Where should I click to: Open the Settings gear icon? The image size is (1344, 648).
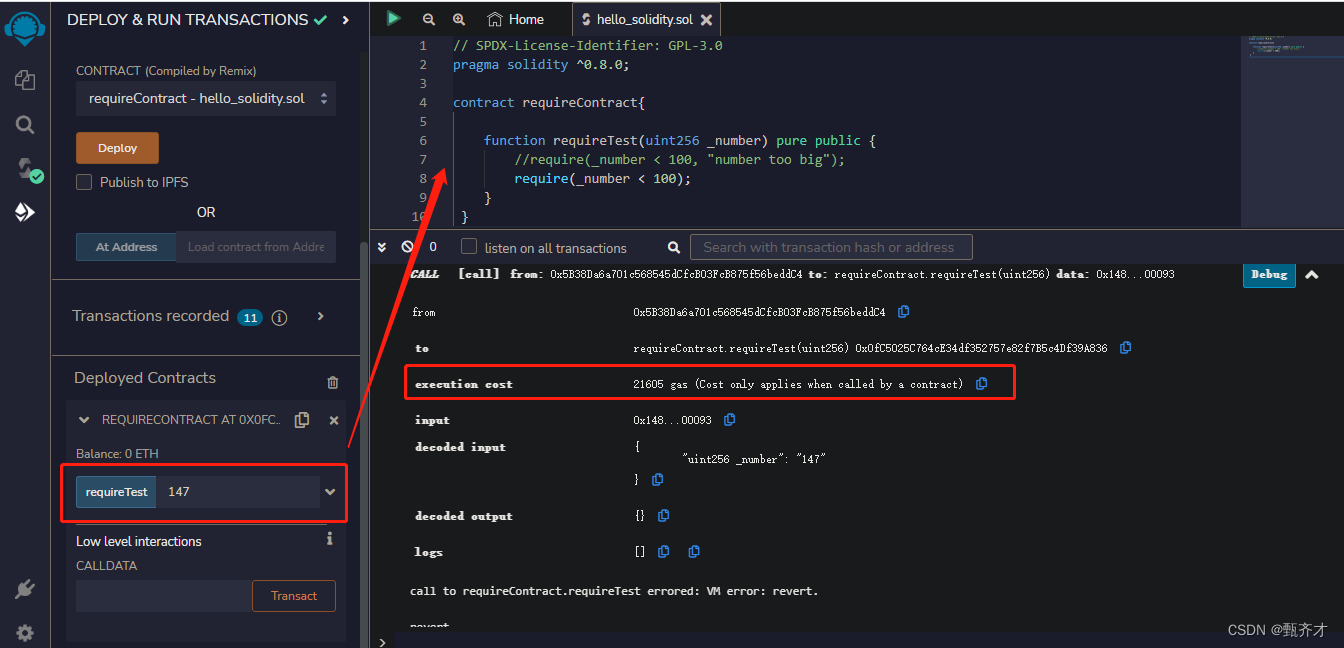(25, 633)
